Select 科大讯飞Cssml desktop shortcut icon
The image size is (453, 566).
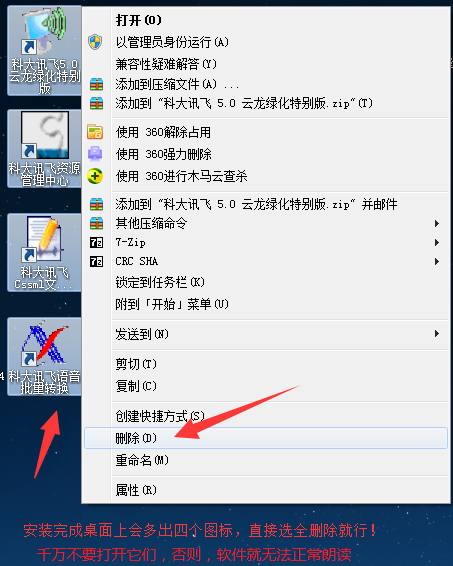[44, 253]
